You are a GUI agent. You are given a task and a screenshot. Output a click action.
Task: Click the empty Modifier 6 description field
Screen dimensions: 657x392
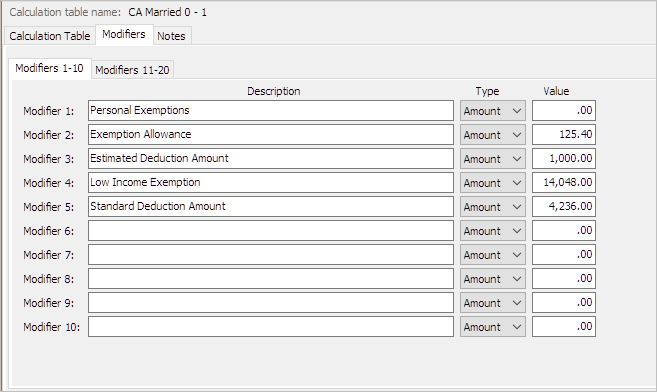pyautogui.click(x=271, y=231)
